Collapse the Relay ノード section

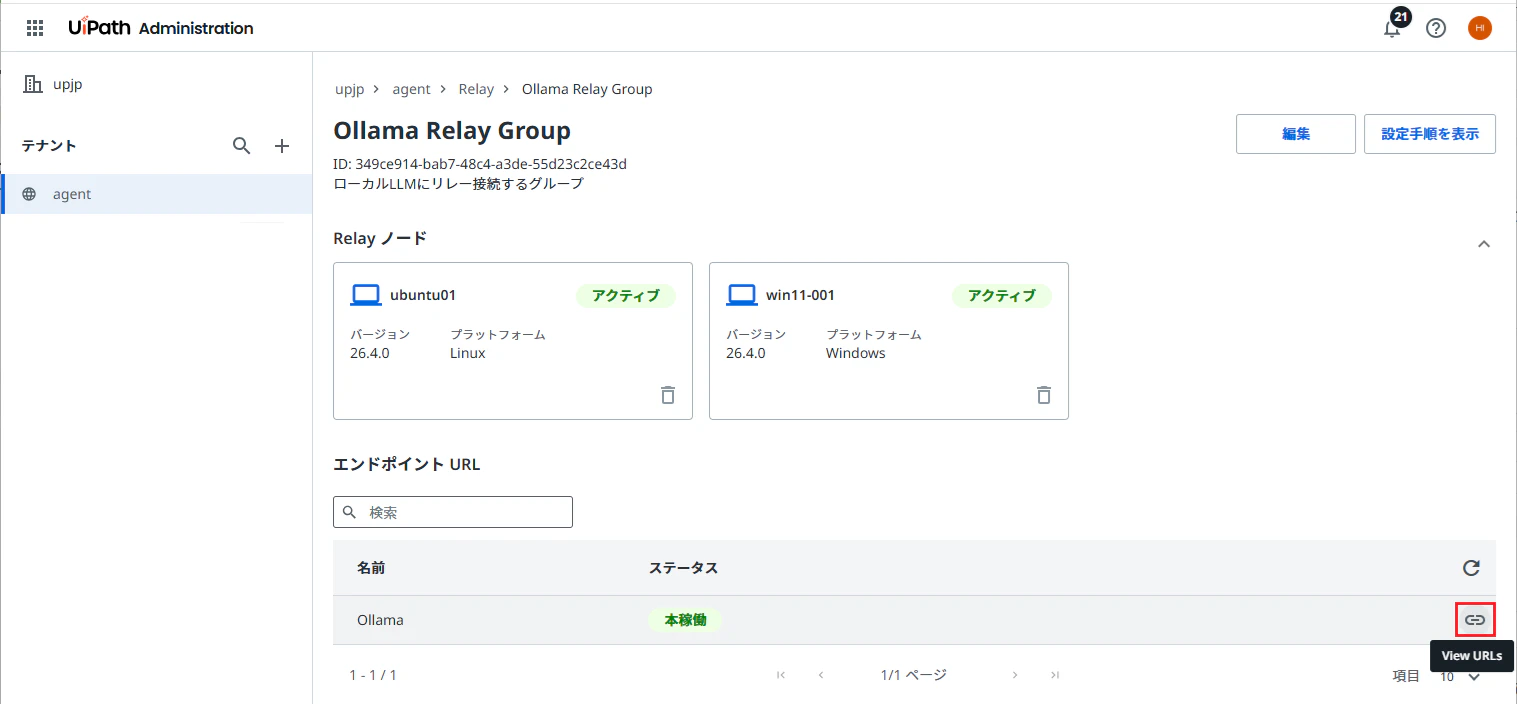click(x=1484, y=243)
